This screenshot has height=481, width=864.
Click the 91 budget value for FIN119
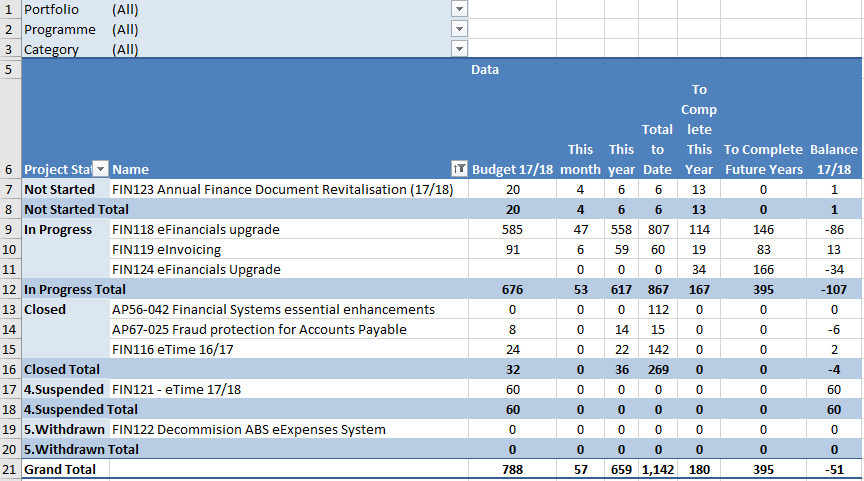point(512,250)
